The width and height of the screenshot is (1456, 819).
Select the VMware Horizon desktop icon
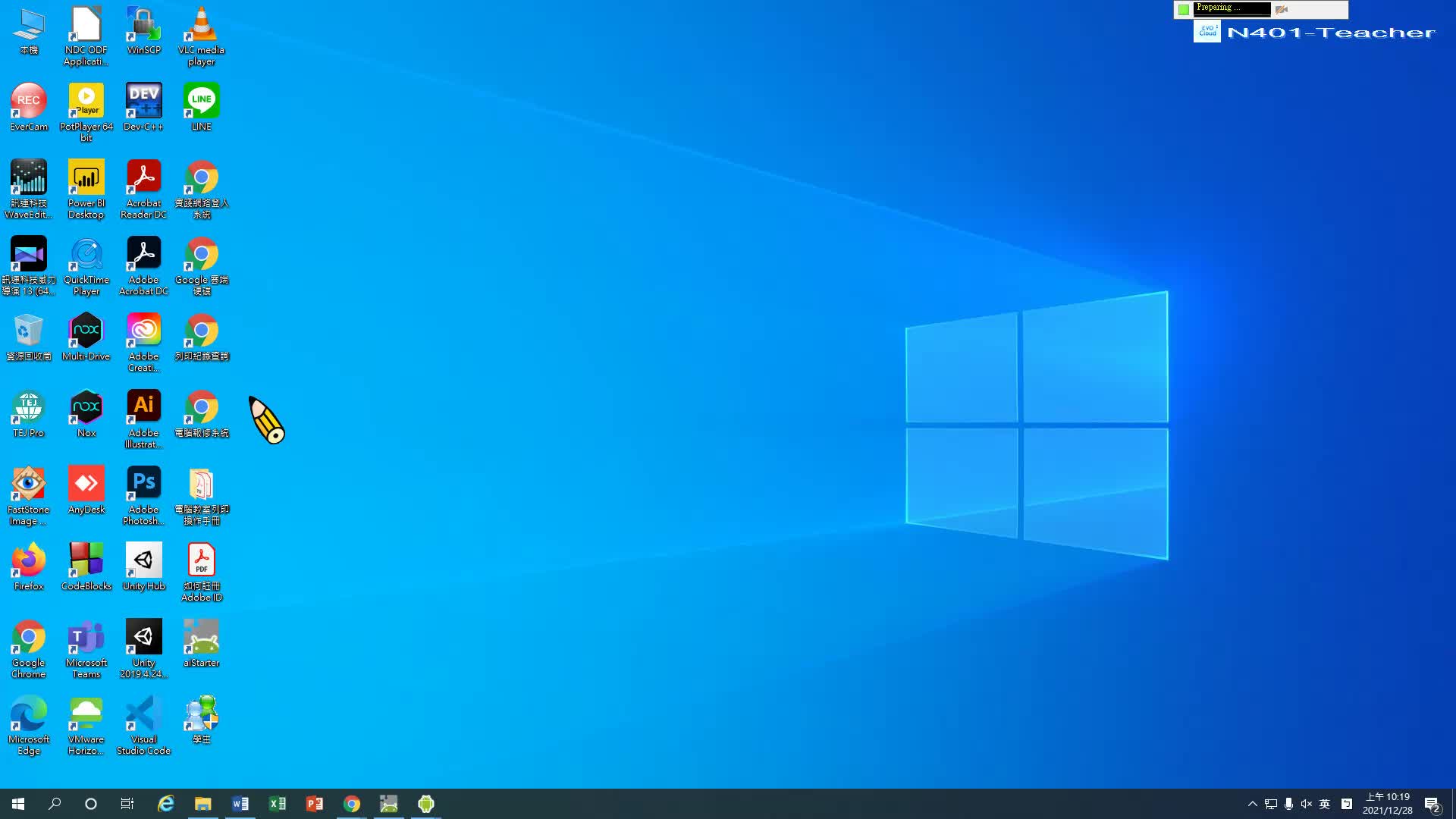click(x=86, y=725)
